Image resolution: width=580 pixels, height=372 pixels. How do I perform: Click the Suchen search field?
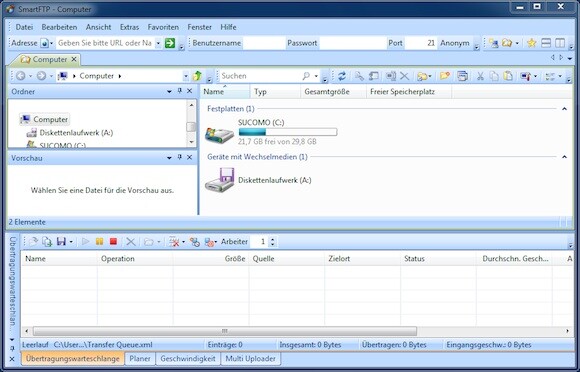click(x=260, y=76)
